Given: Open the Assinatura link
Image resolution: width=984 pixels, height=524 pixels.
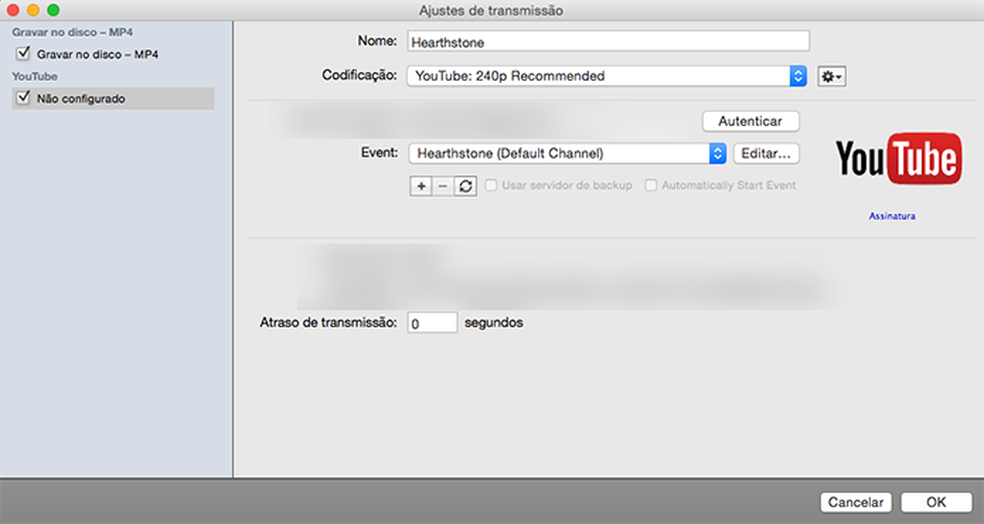Looking at the screenshot, I should [x=892, y=216].
